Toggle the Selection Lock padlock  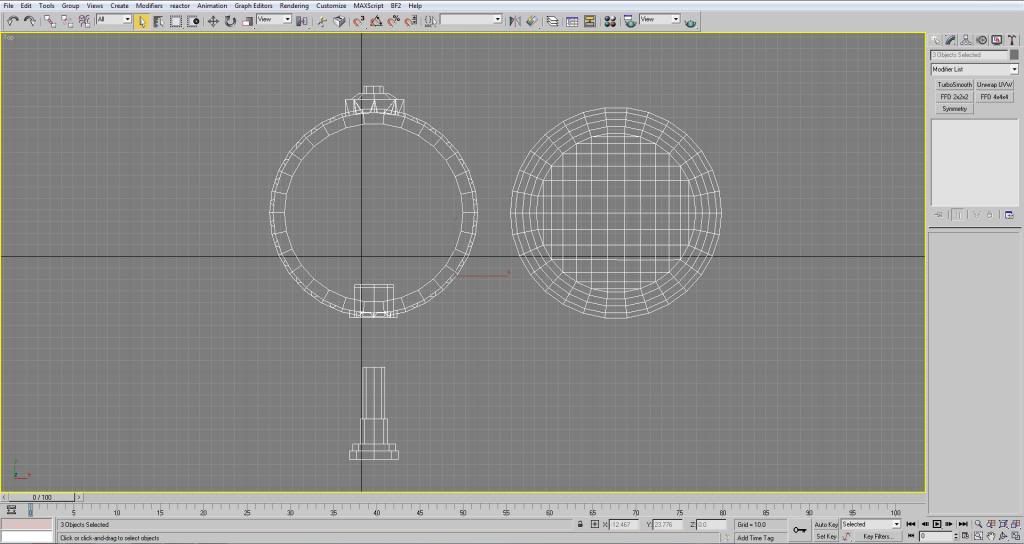point(581,524)
